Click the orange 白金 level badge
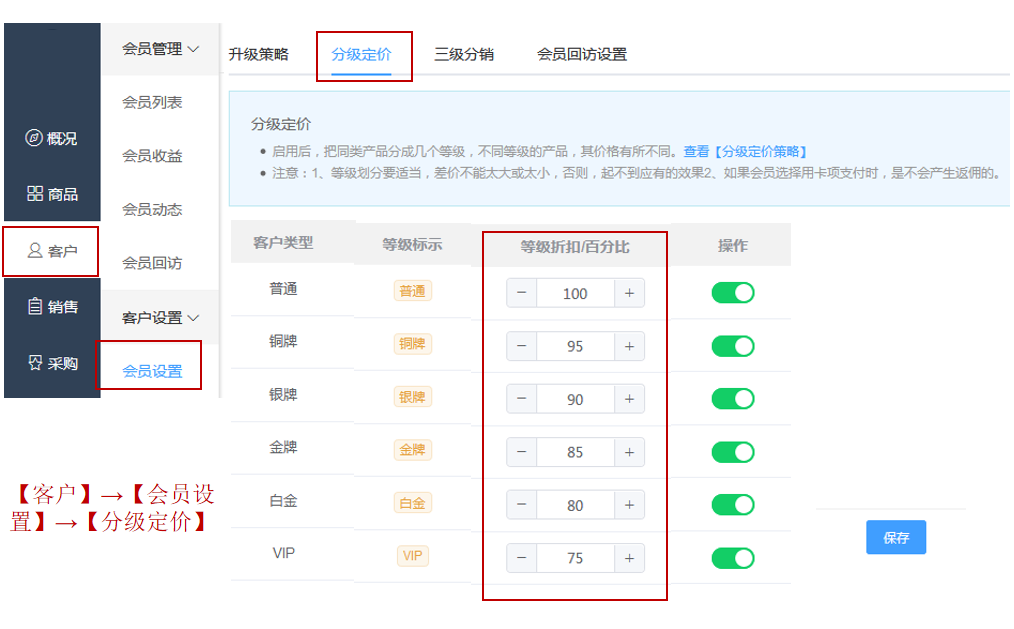 [x=413, y=503]
